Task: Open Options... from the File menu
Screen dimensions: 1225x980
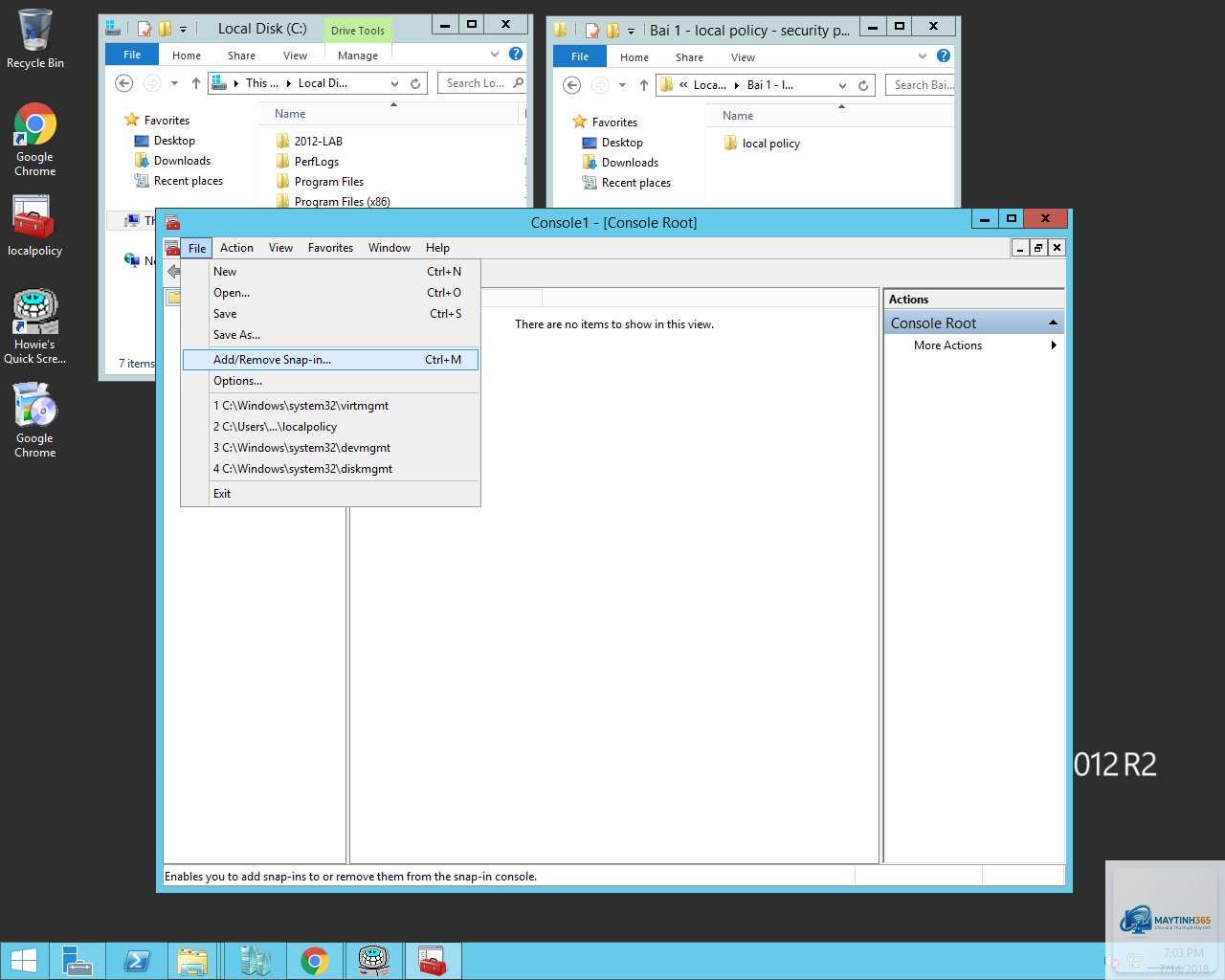Action: coord(330,381)
